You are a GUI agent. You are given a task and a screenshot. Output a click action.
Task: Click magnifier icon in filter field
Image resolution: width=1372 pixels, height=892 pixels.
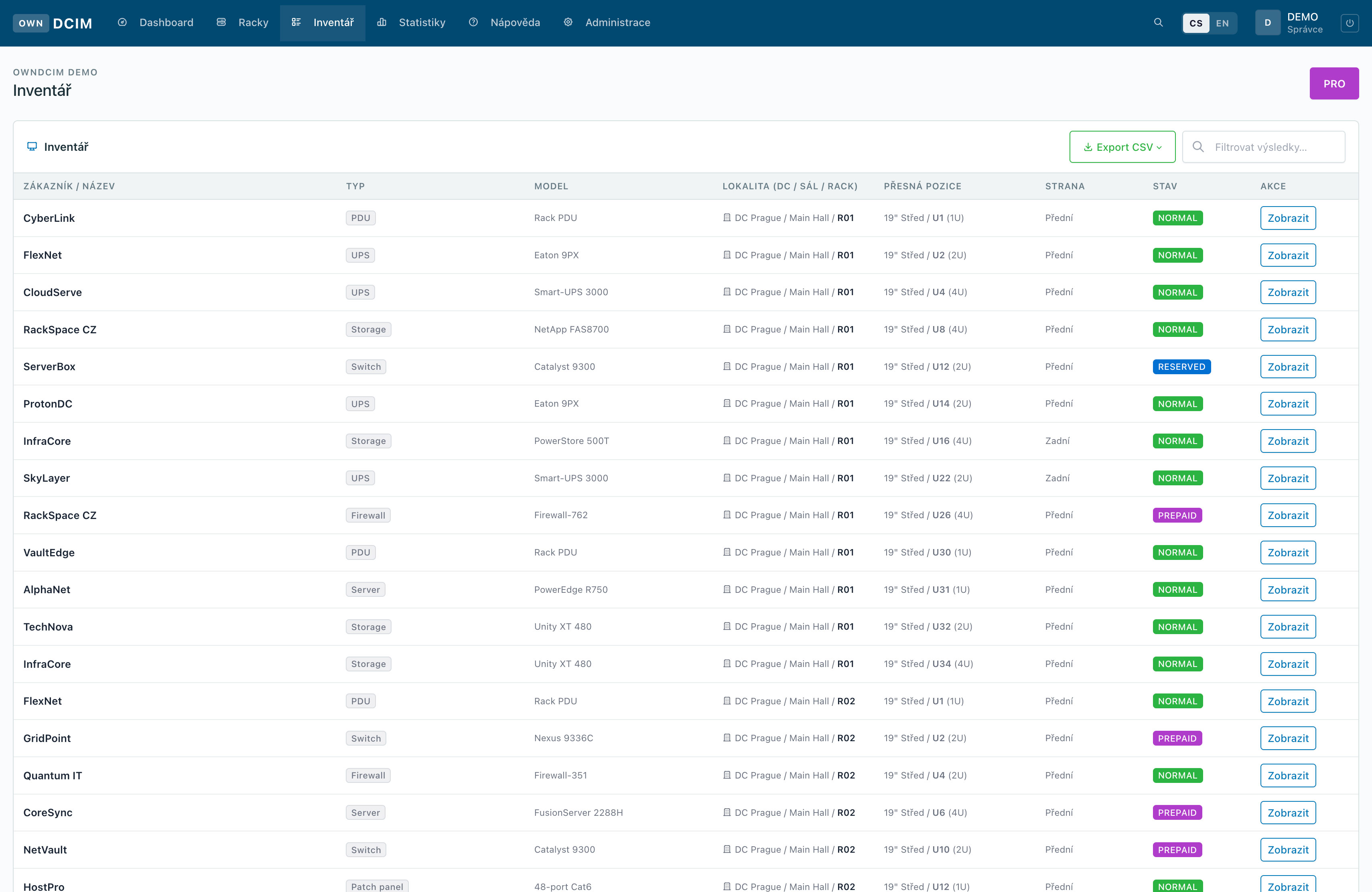point(1198,146)
